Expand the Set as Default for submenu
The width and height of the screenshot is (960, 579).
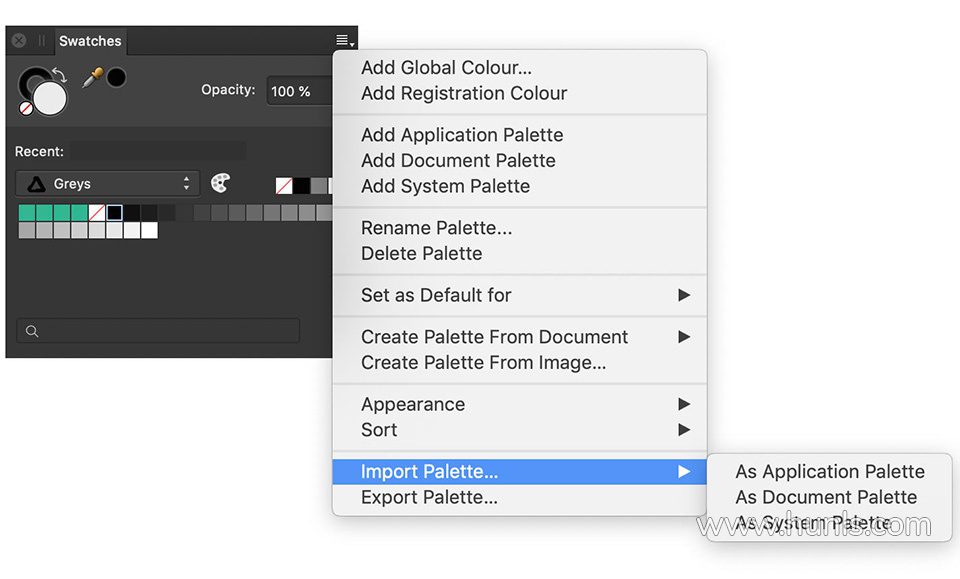click(520, 295)
